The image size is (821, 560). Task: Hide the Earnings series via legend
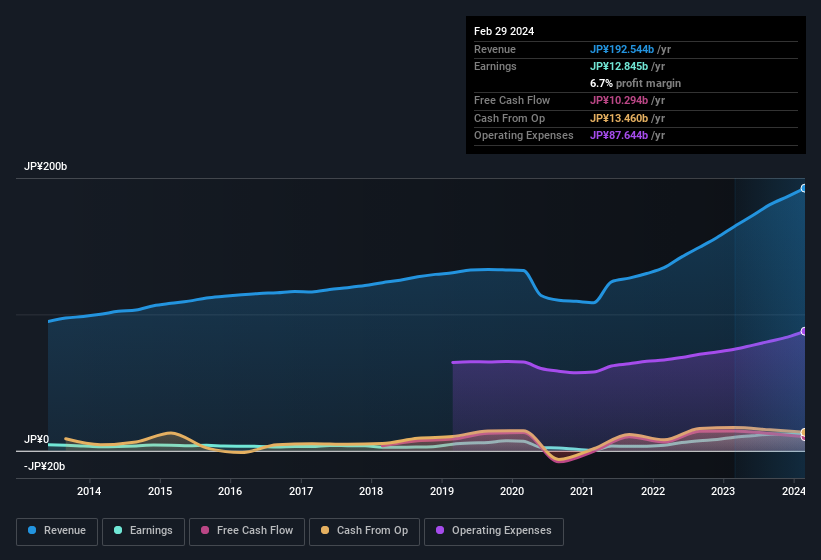point(142,531)
